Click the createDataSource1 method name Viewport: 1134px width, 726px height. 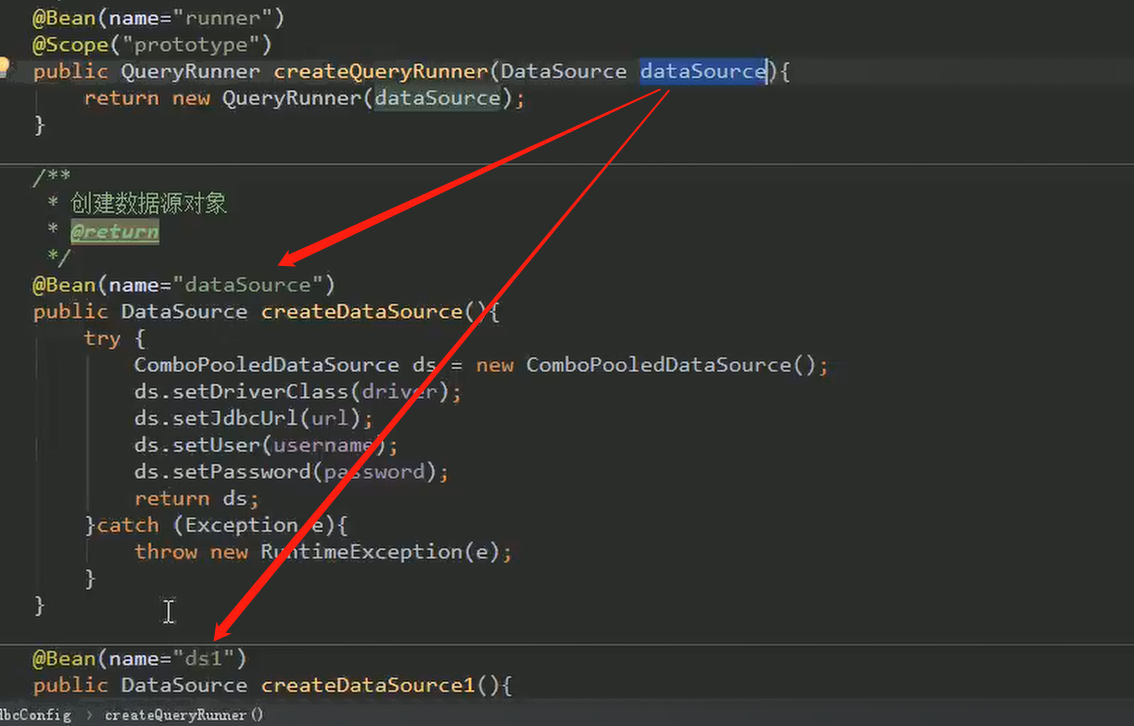click(368, 686)
